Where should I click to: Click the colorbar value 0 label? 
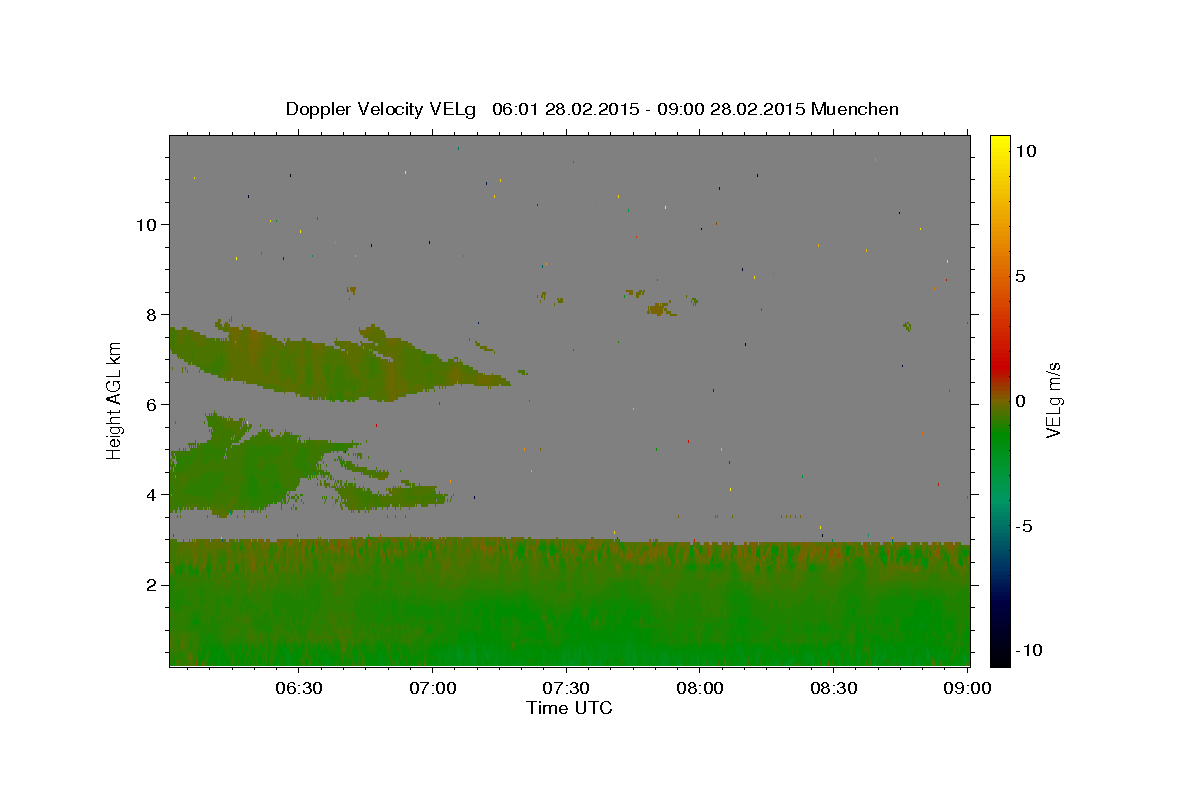[x=1019, y=401]
